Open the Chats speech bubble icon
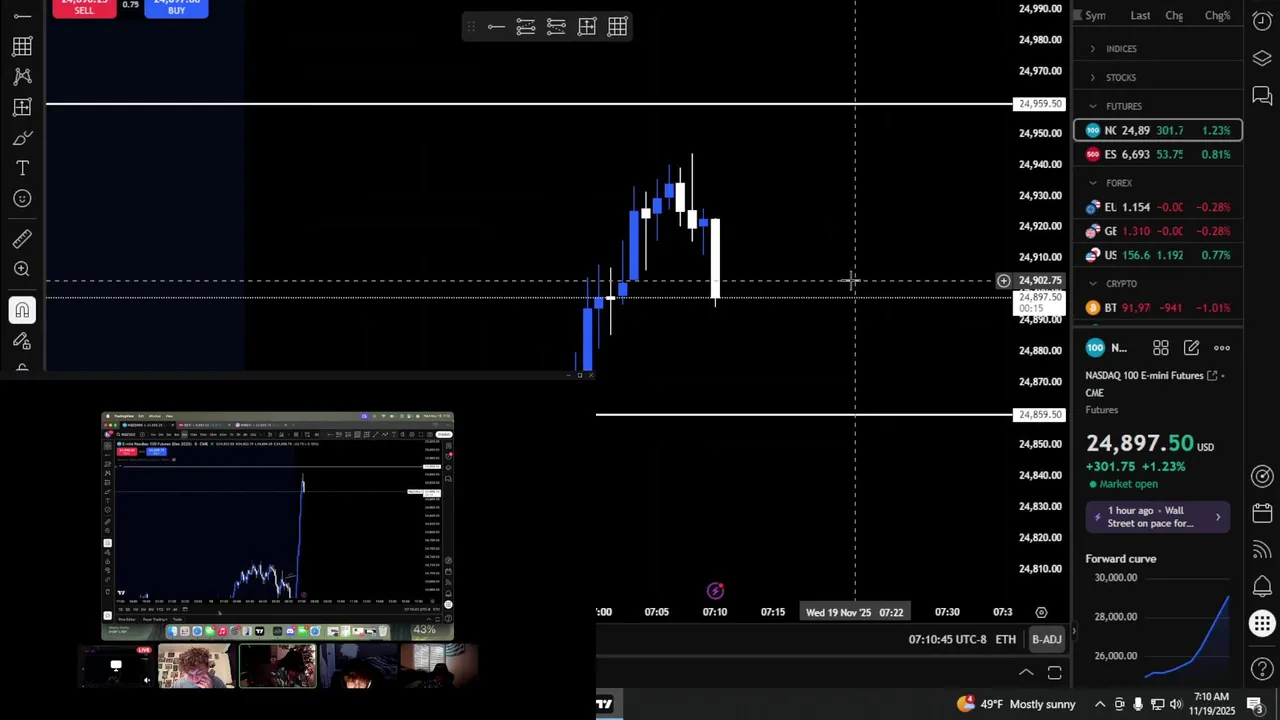Screen dimensions: 1280x720 pos(1262,96)
